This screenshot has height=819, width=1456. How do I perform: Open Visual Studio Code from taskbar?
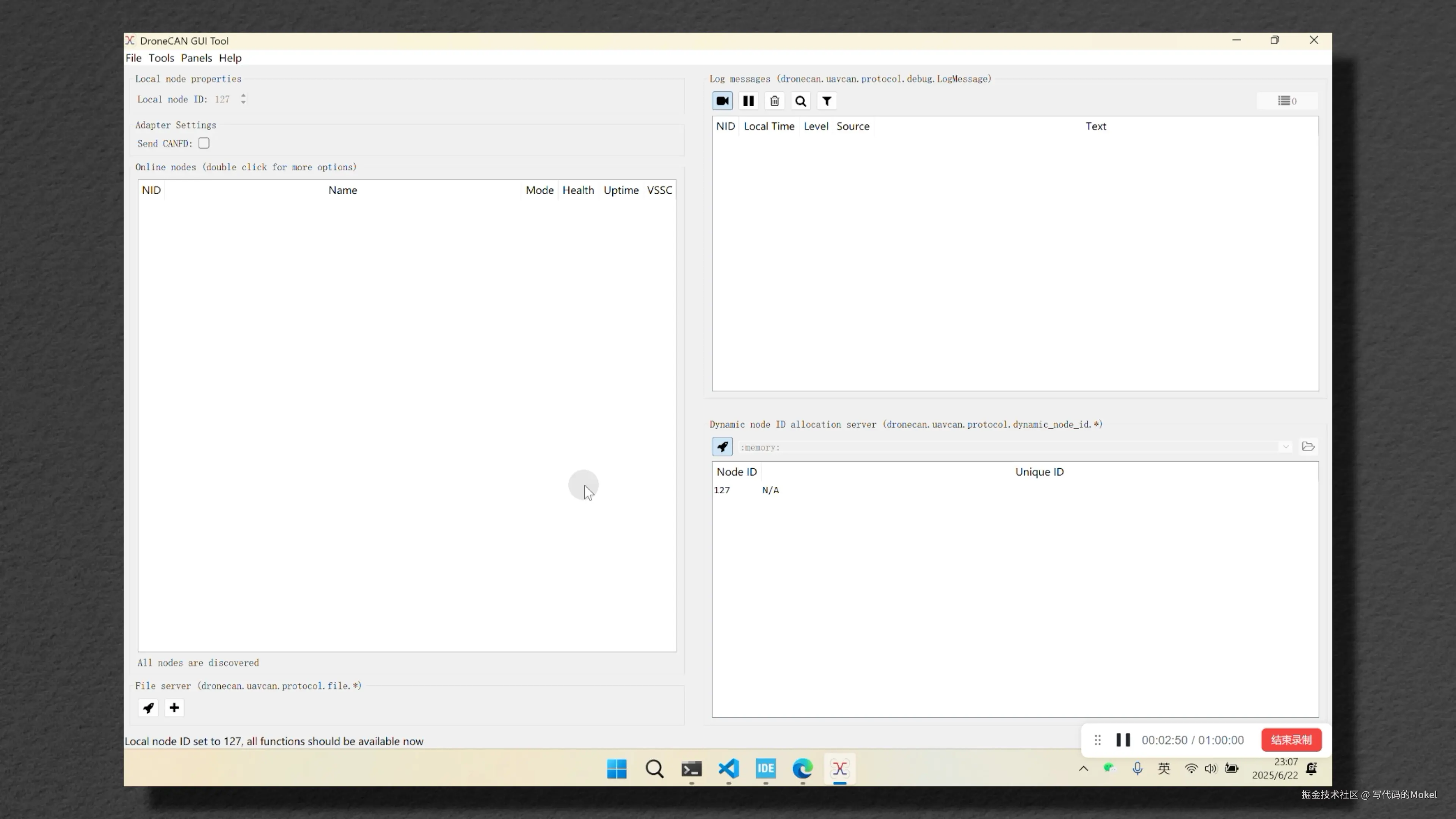(728, 769)
